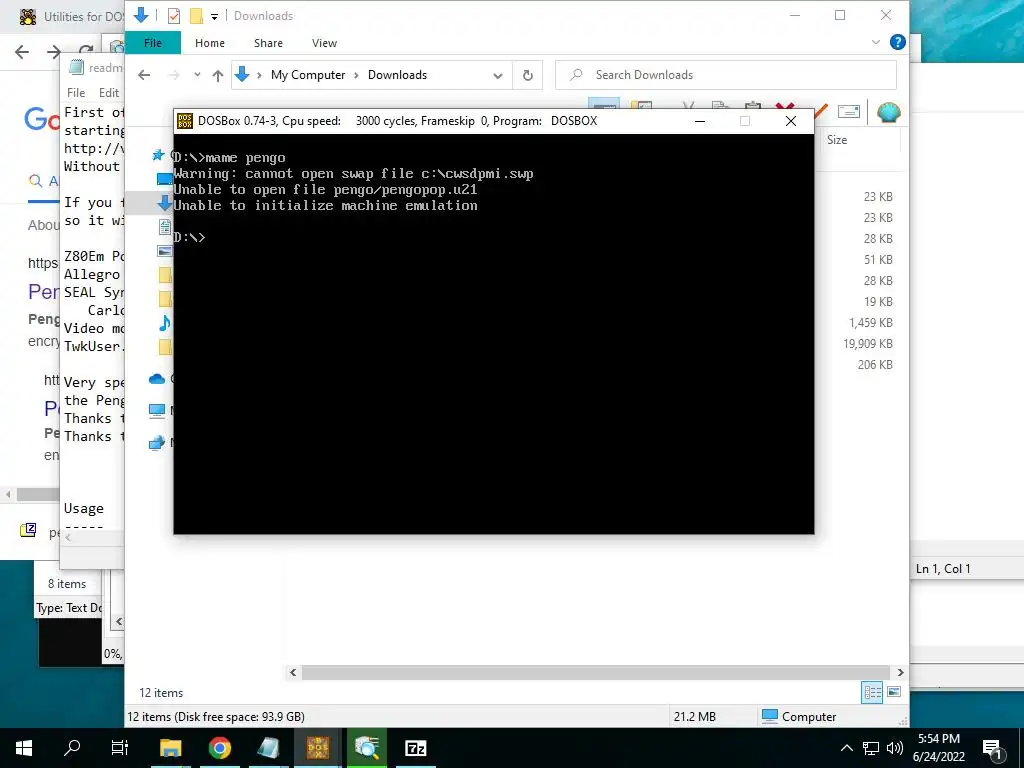Open the volume tray icon
Viewport: 1024px width, 768px height.
895,748
